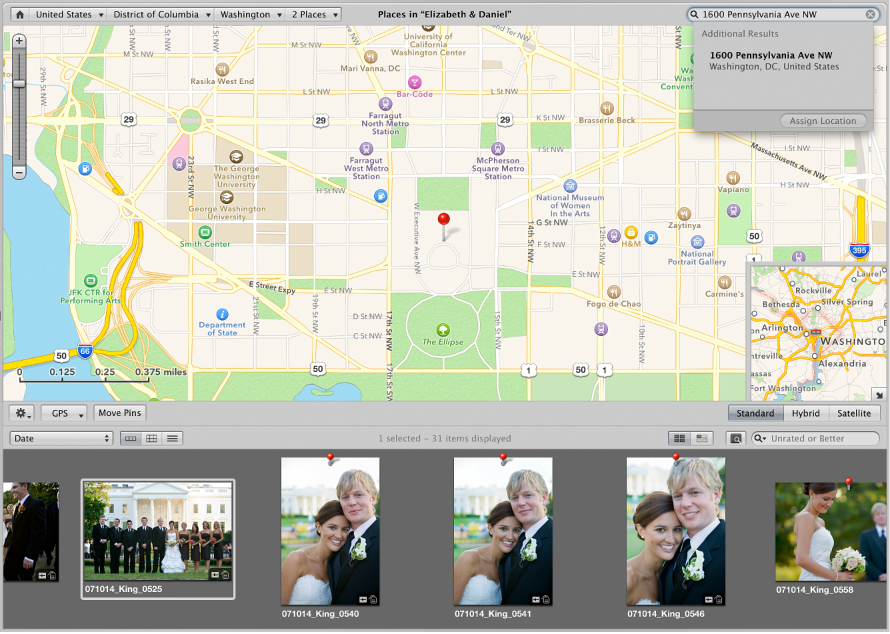Keep Standard map view selected
The height and width of the screenshot is (634, 890).
[x=756, y=413]
